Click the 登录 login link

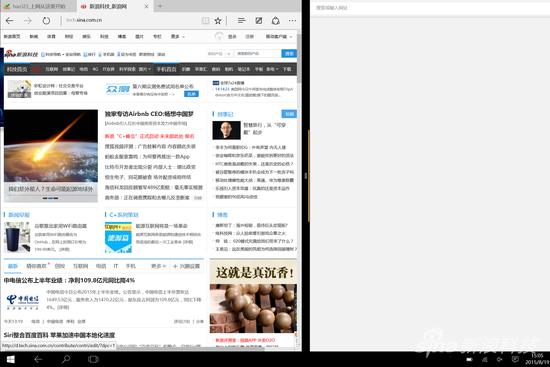pyautogui.click(x=232, y=36)
